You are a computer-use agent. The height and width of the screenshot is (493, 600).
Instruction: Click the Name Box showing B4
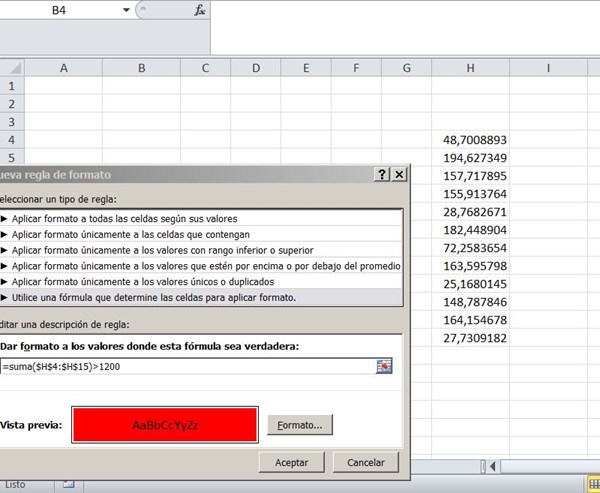59,10
